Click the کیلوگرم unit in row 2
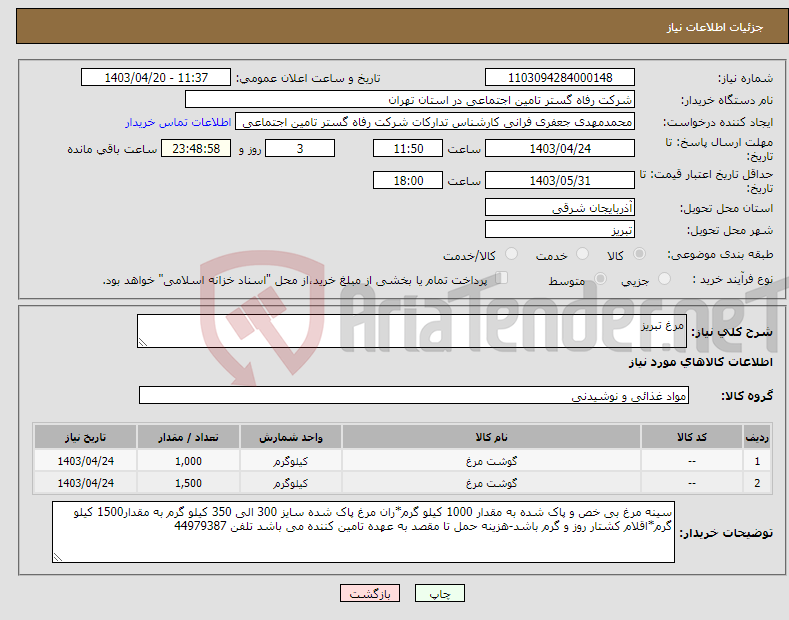 pos(290,483)
